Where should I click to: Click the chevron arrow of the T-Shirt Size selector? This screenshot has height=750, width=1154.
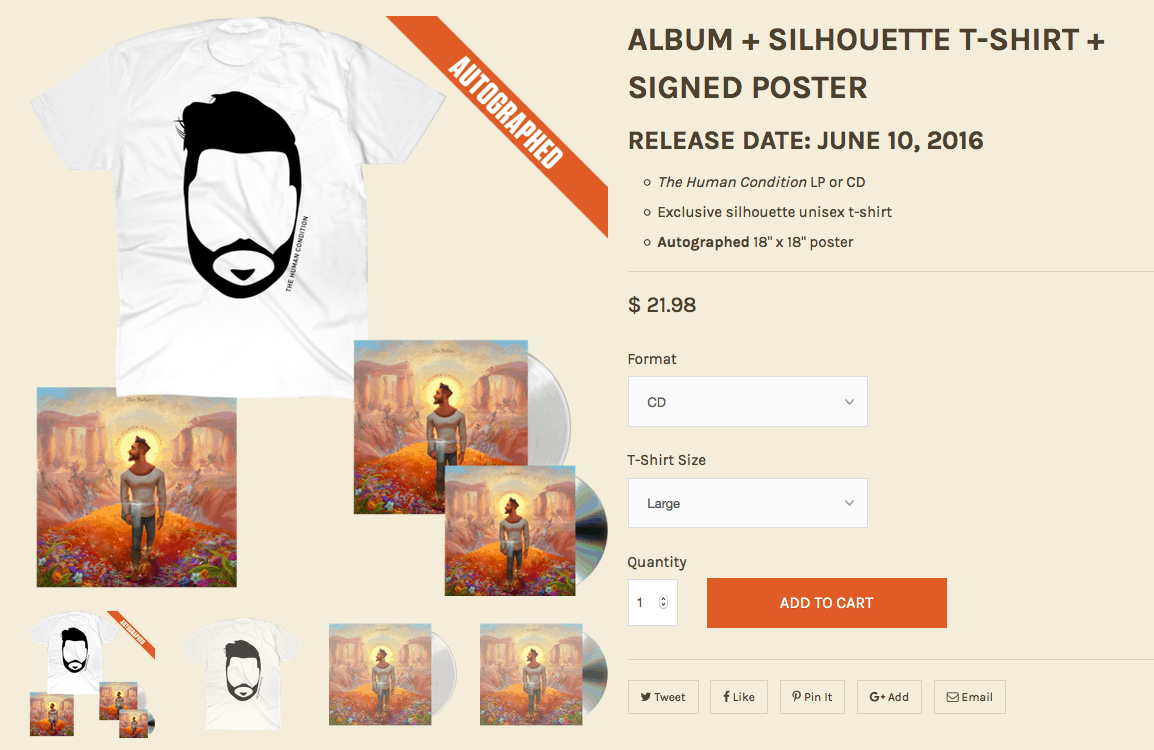849,503
